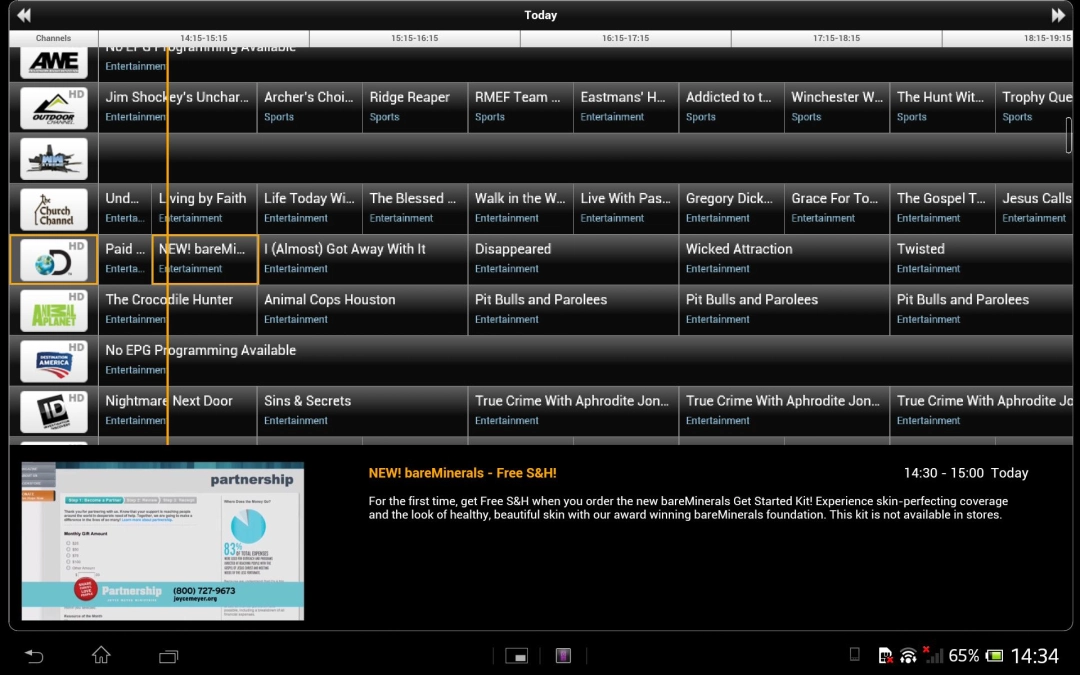This screenshot has height=675, width=1080.
Task: Tap the previous day double-arrow icon
Action: click(x=23, y=15)
